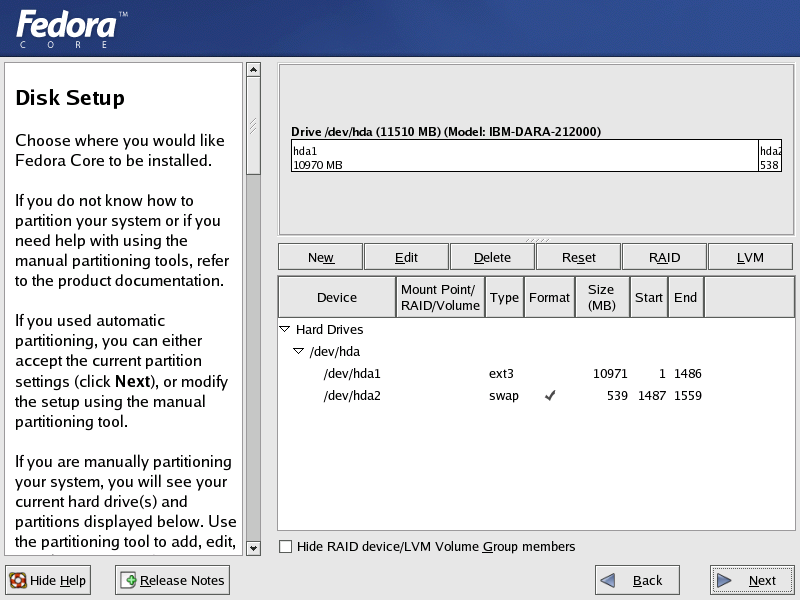Viewport: 800px width, 600px height.
Task: Click the Delete partition button
Action: (492, 257)
